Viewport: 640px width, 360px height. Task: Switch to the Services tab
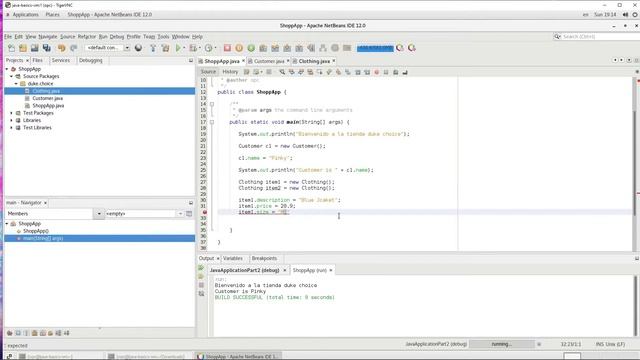(61, 60)
